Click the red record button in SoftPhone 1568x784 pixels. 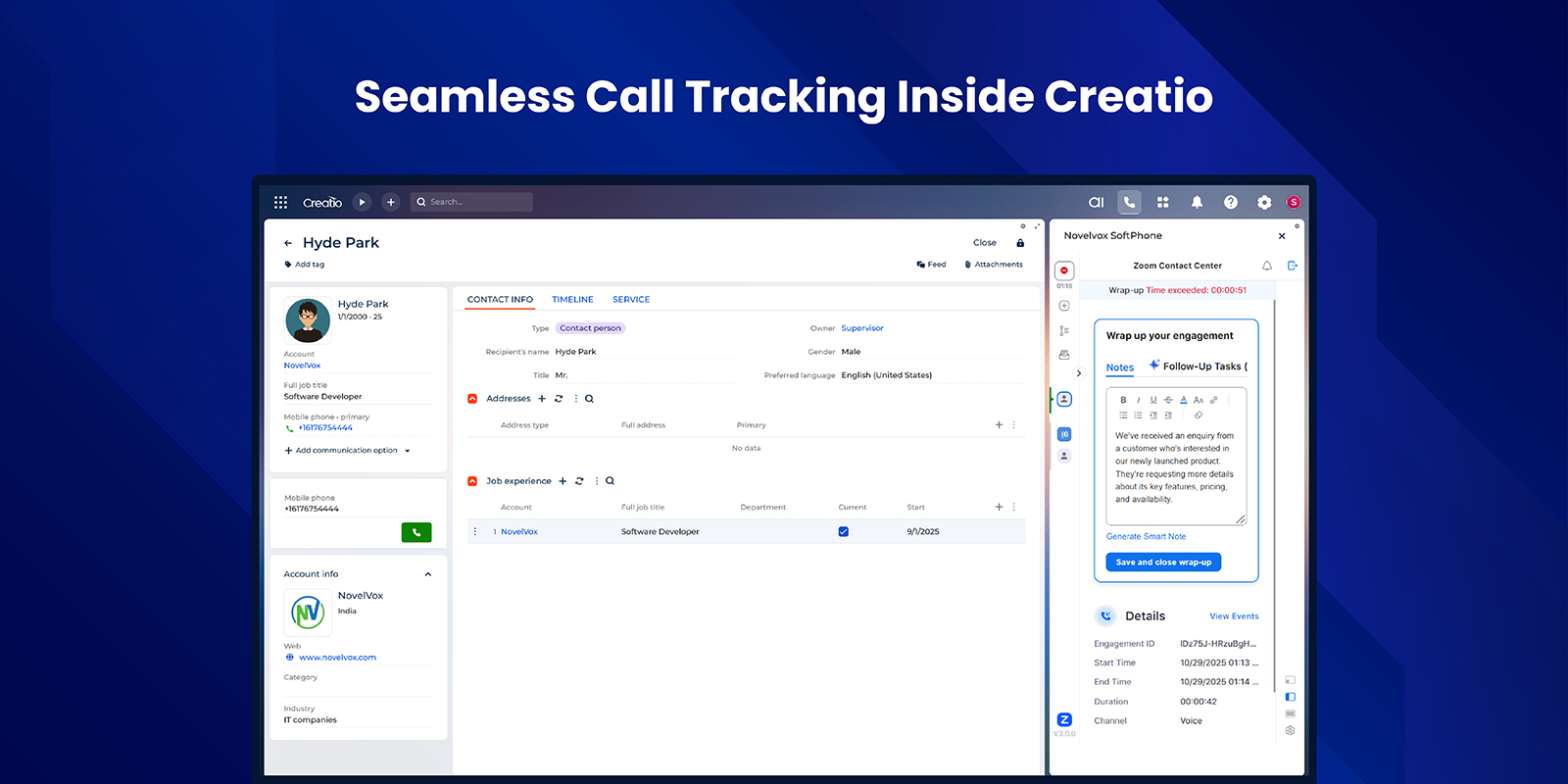1063,270
